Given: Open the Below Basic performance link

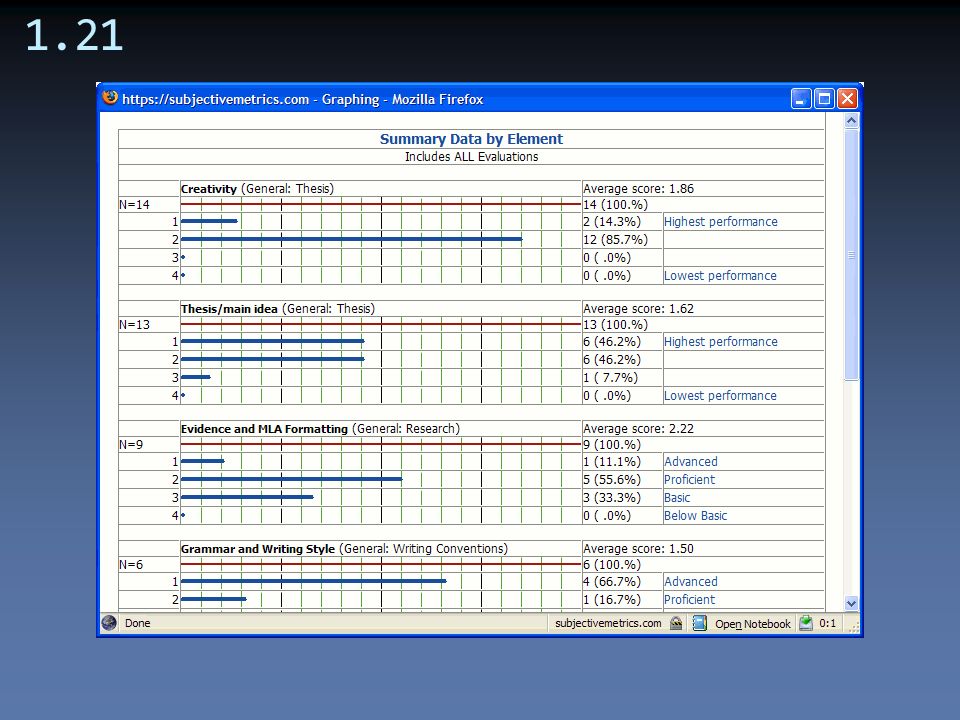Looking at the screenshot, I should pos(696,516).
